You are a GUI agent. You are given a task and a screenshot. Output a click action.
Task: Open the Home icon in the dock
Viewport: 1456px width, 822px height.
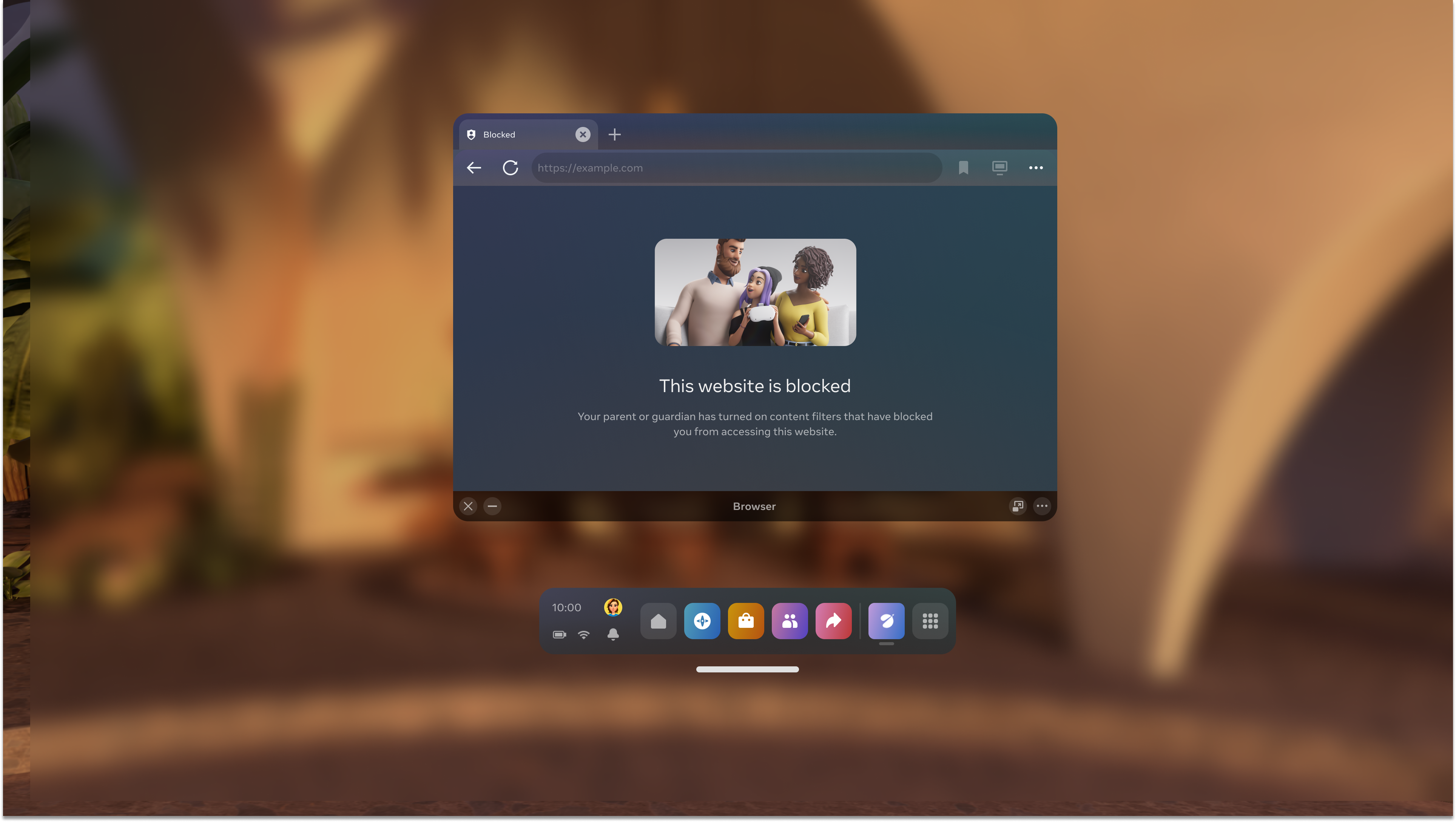click(658, 621)
